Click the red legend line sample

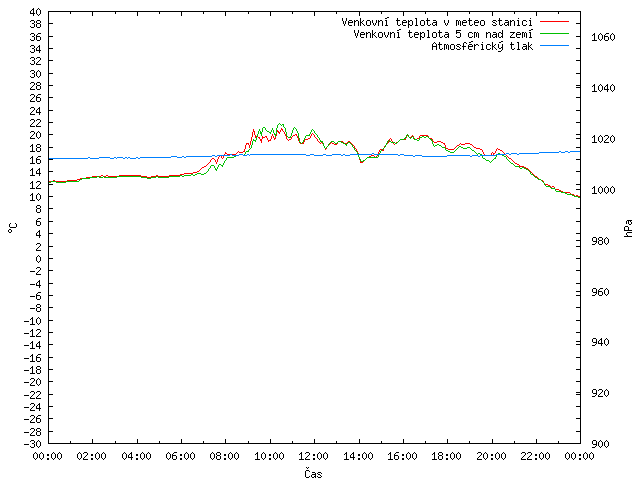pyautogui.click(x=554, y=21)
